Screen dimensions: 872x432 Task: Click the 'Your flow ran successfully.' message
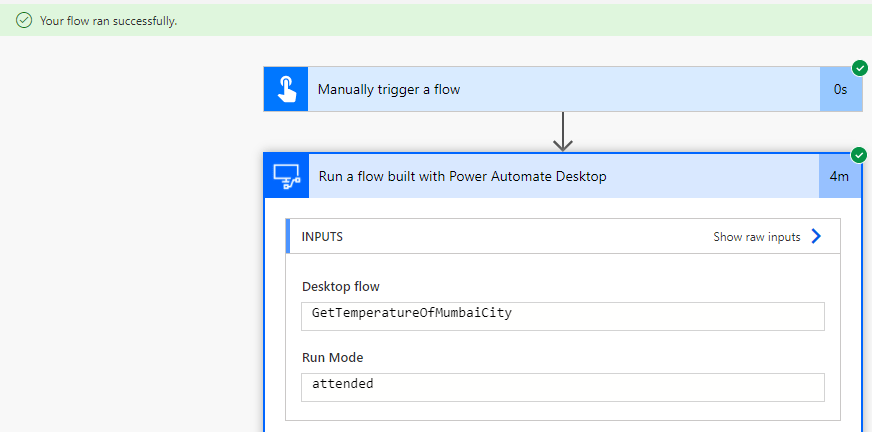108,22
